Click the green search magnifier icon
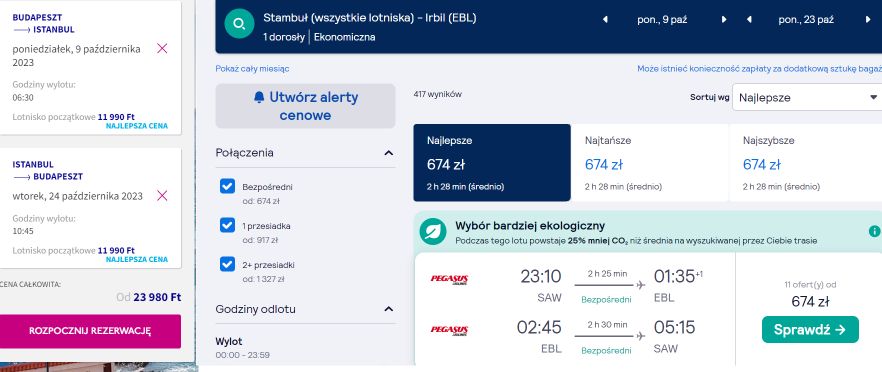This screenshot has height=372, width=882. tap(240, 24)
